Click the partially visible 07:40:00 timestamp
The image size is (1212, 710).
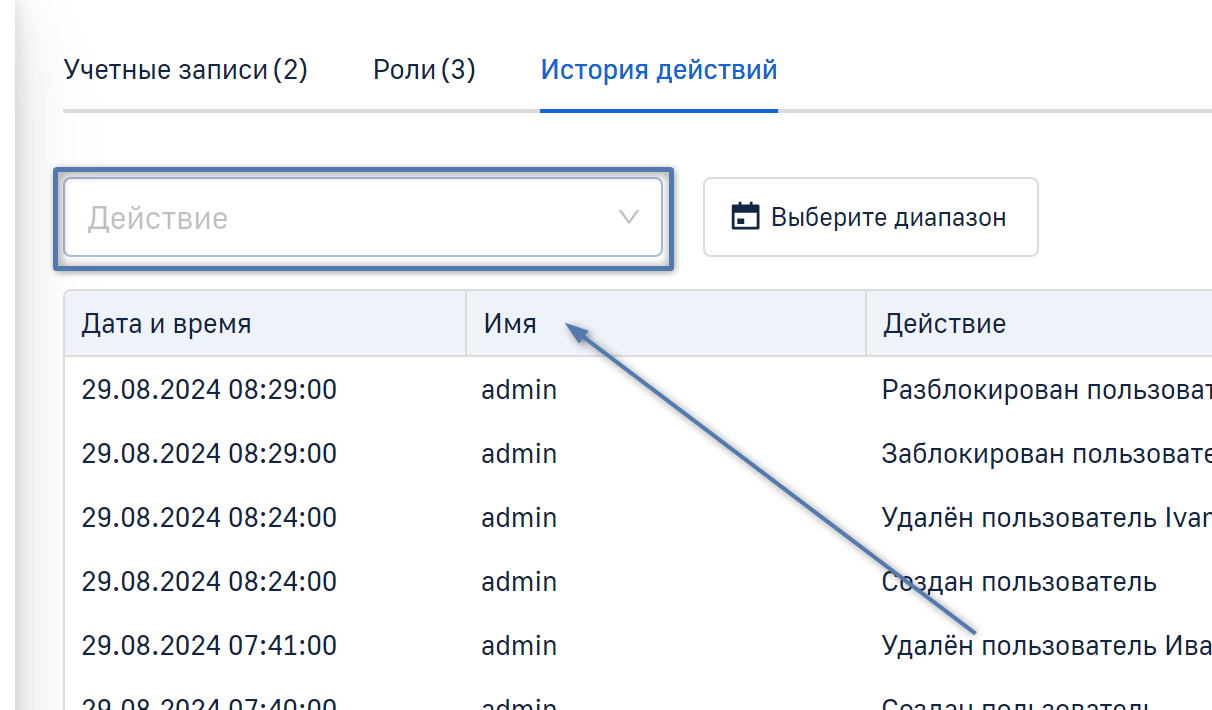[209, 703]
